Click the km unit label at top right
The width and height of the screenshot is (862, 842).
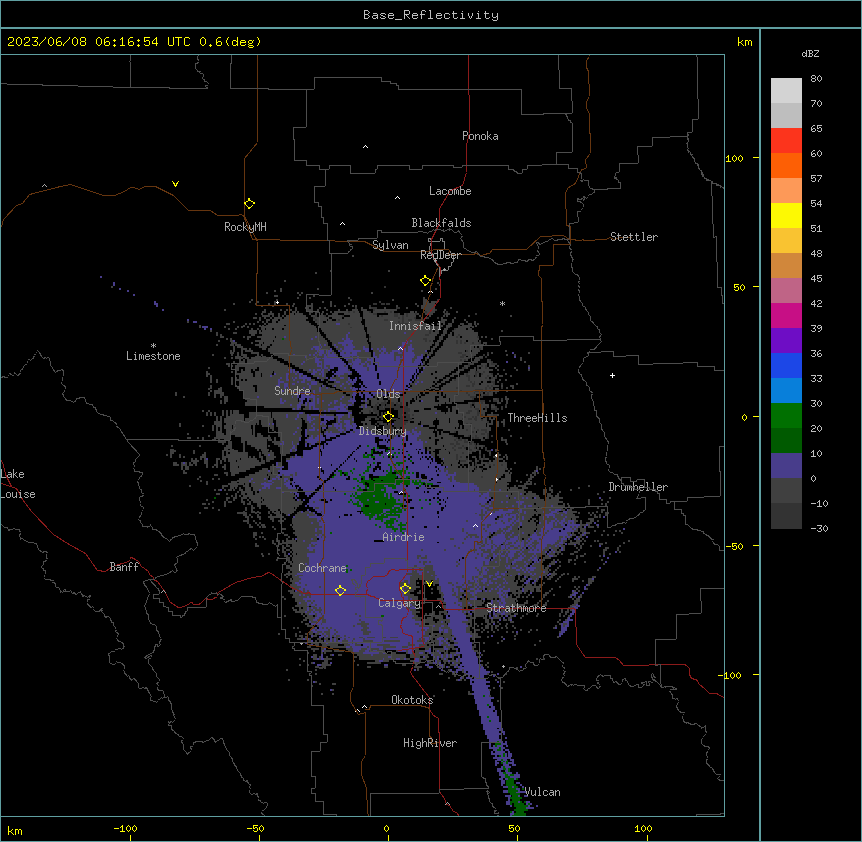tap(744, 42)
